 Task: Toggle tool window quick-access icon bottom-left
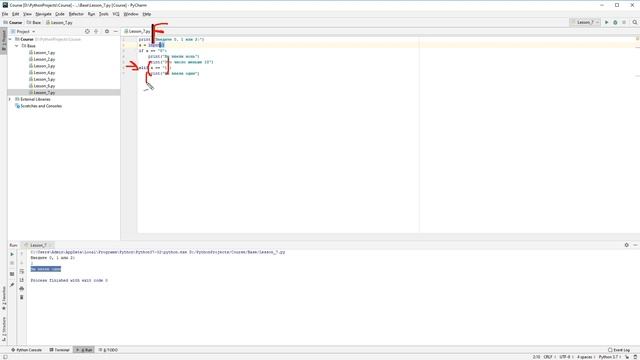pos(4,357)
